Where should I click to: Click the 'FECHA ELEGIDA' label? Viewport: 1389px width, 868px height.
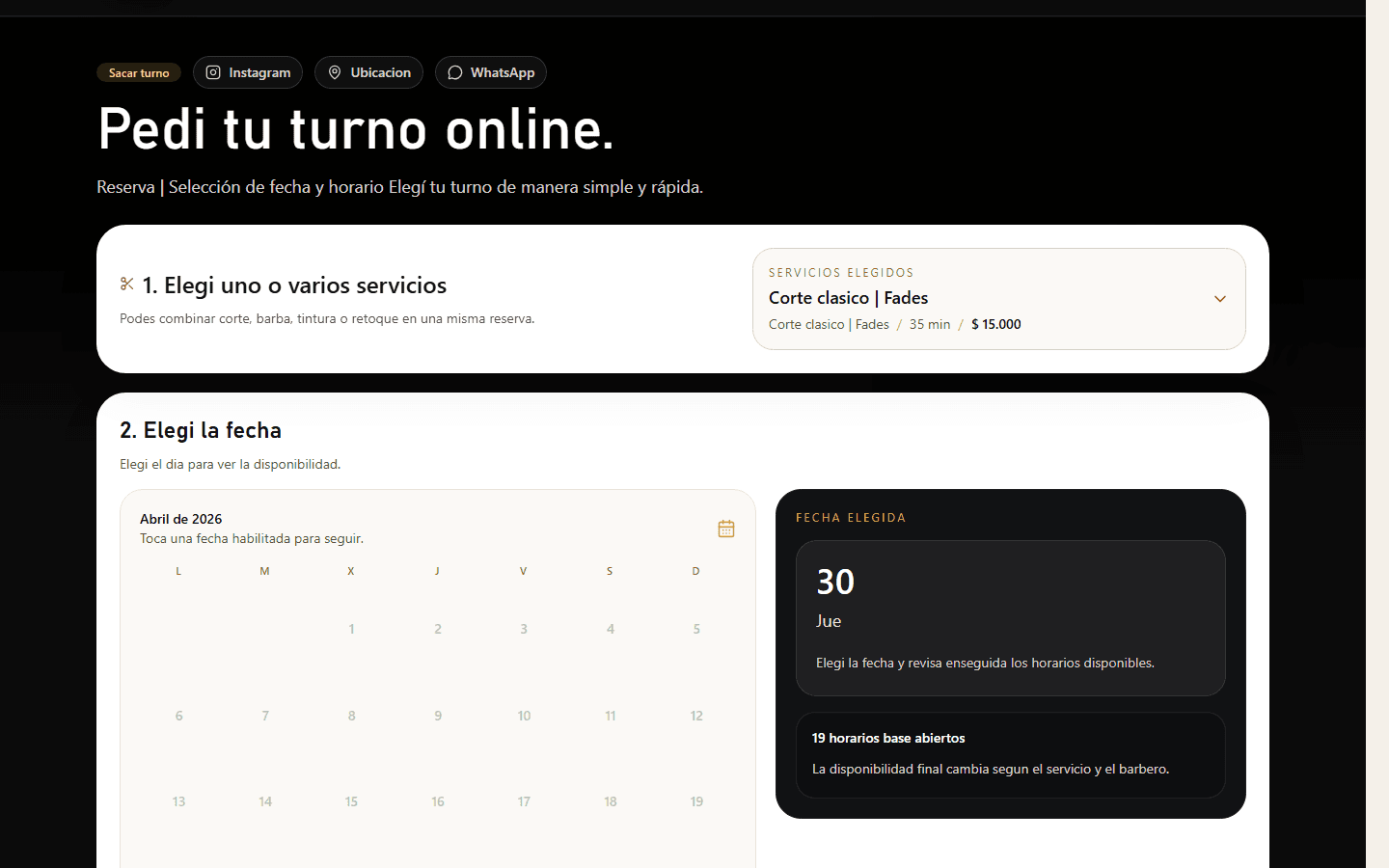(851, 518)
